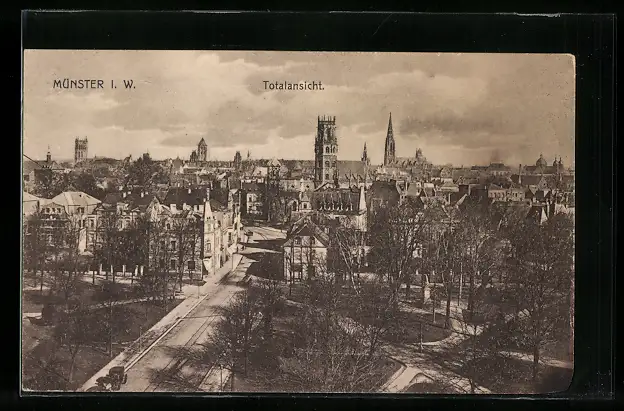Click the small thin spire between the two main towers
This screenshot has height=411, width=624.
[x=365, y=154]
